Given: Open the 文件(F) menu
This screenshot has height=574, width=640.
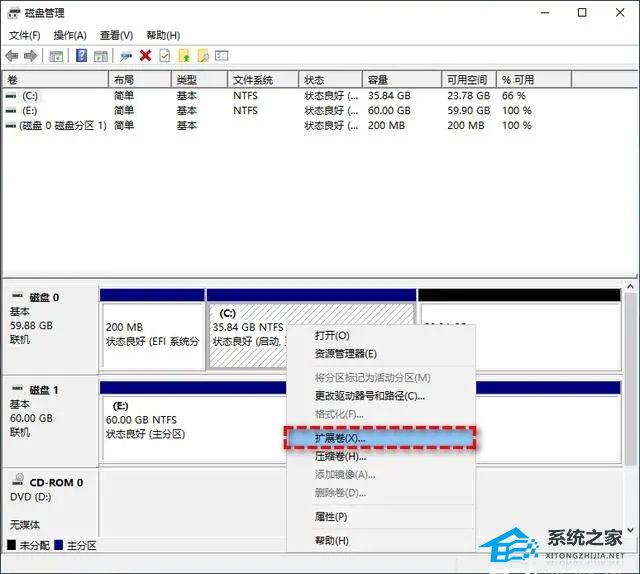Looking at the screenshot, I should pyautogui.click(x=24, y=36).
